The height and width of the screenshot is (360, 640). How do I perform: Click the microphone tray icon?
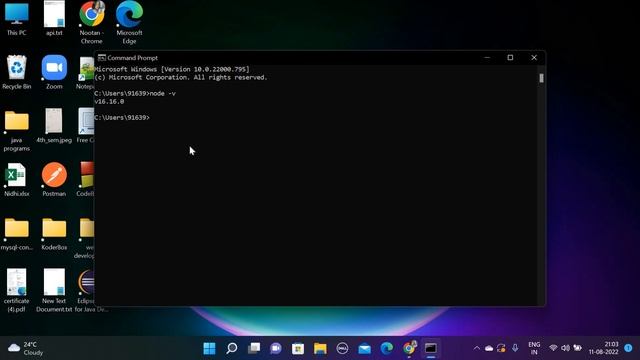point(515,348)
